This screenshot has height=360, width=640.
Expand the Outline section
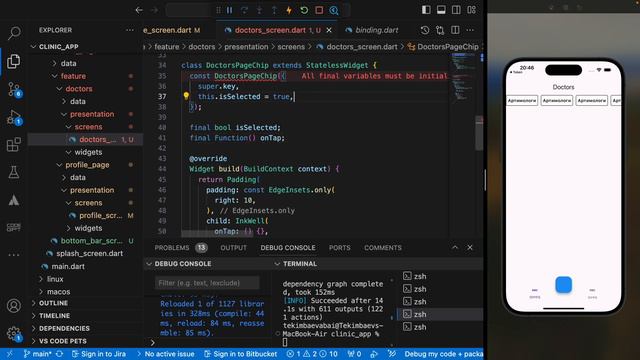coord(53,303)
